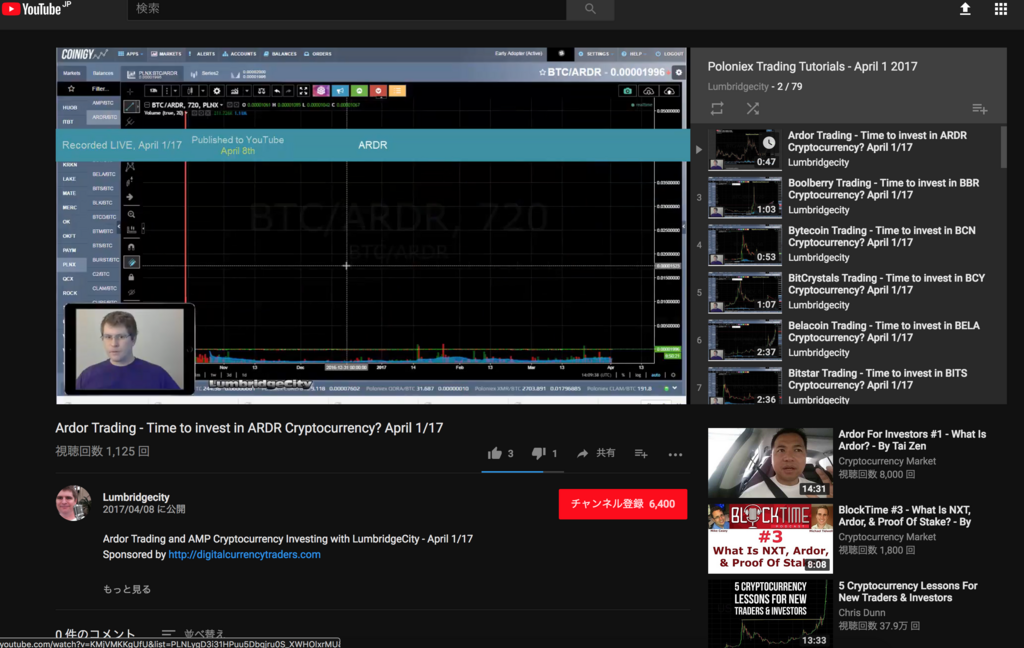The image size is (1024, 648).
Task: Open the digitalcurrencytraders.com link
Action: 244,555
